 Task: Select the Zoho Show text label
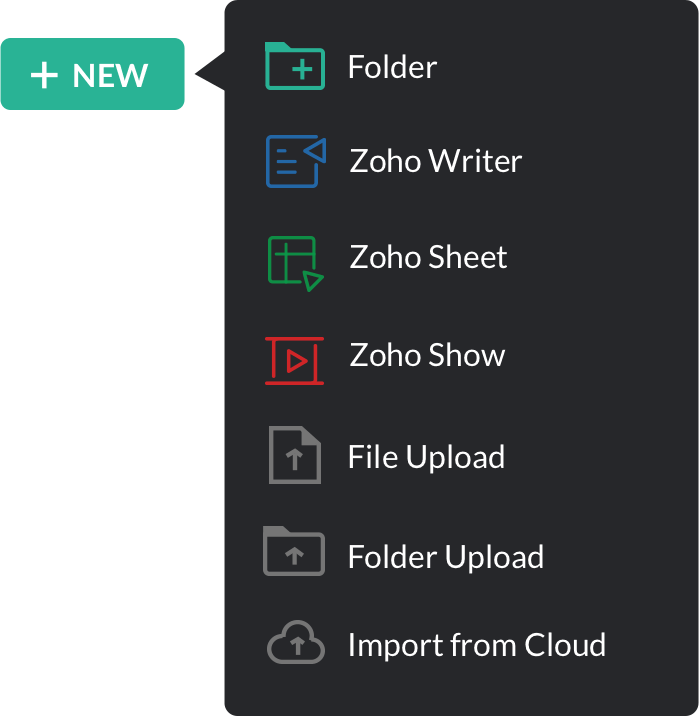click(427, 355)
